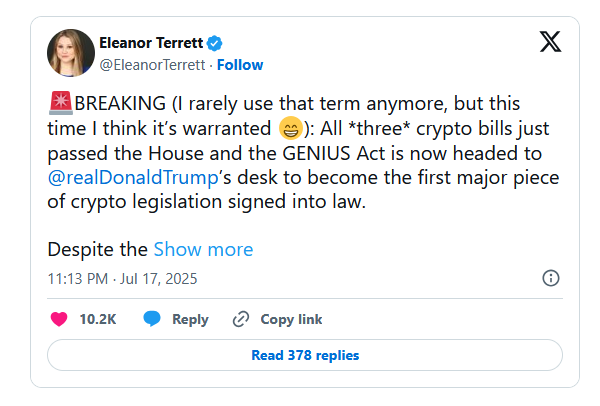Click the chain link icon

point(241,319)
